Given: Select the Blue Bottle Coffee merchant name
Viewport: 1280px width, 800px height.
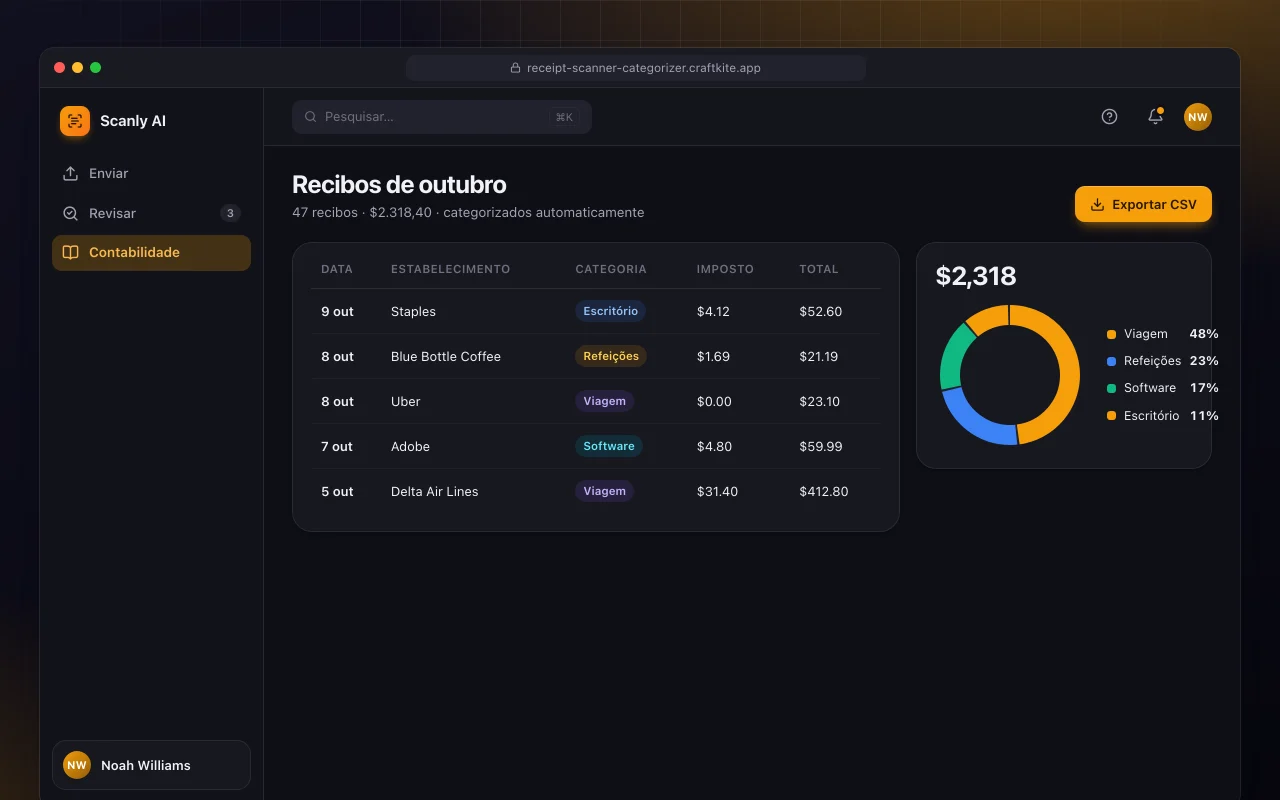Looking at the screenshot, I should pyautogui.click(x=446, y=356).
